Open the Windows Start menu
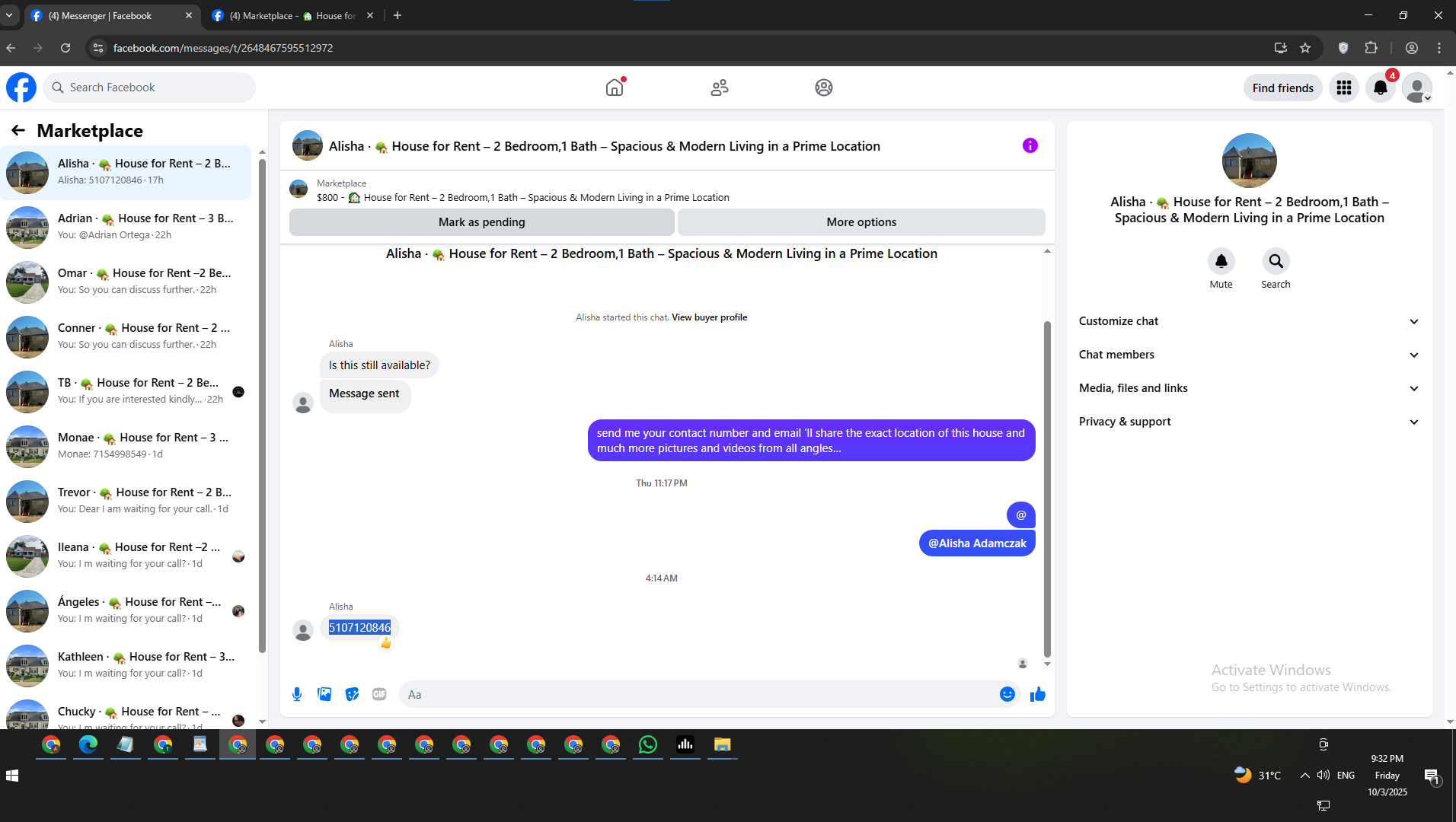 click(x=12, y=776)
